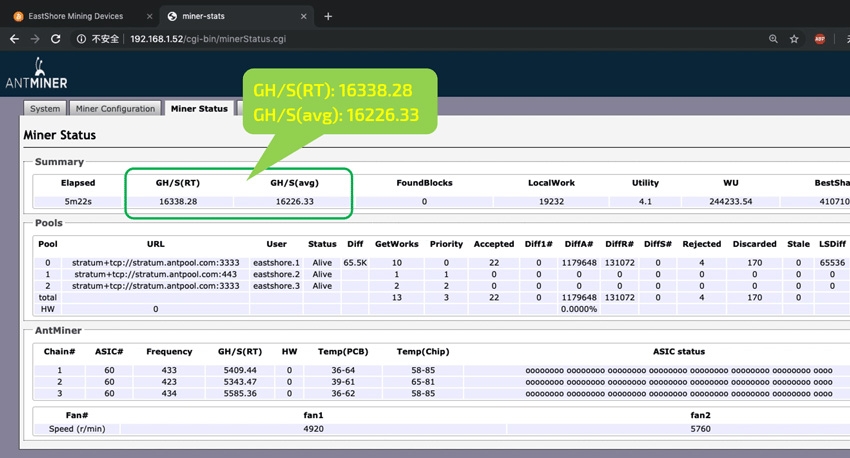Viewport: 850px width, 458px height.
Task: Click the ASIC status column header
Action: [679, 351]
